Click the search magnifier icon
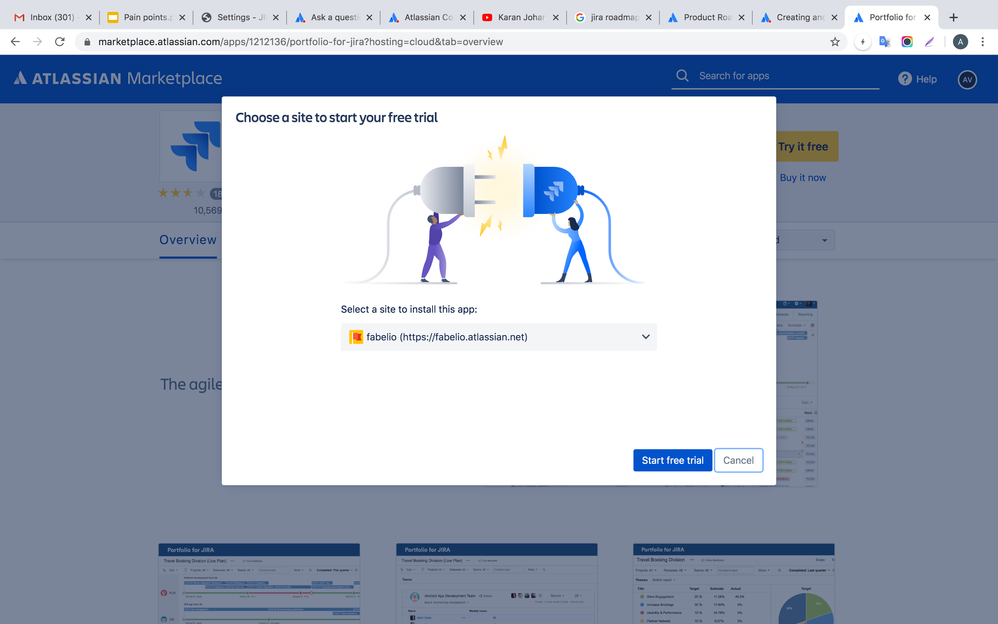998x624 pixels. point(682,76)
